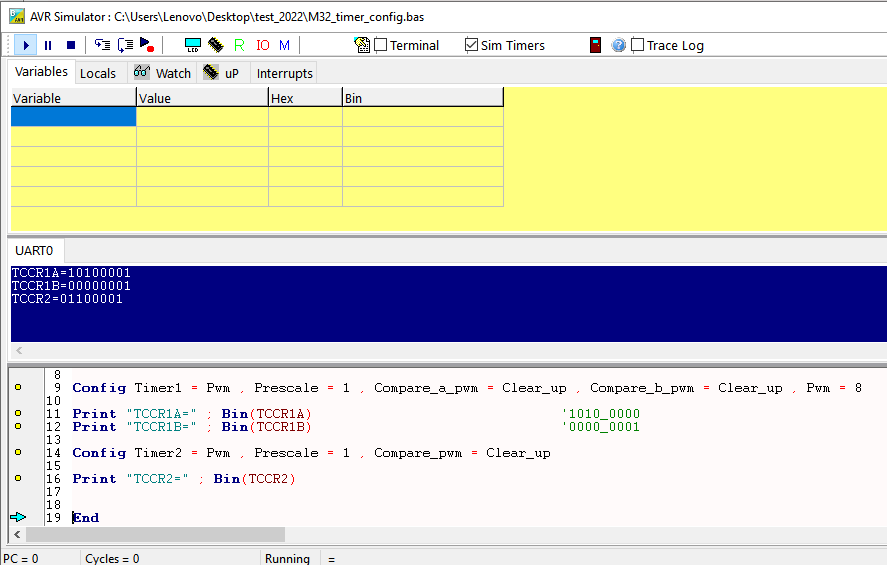Click the '1010_0000 comment text

tap(601, 414)
